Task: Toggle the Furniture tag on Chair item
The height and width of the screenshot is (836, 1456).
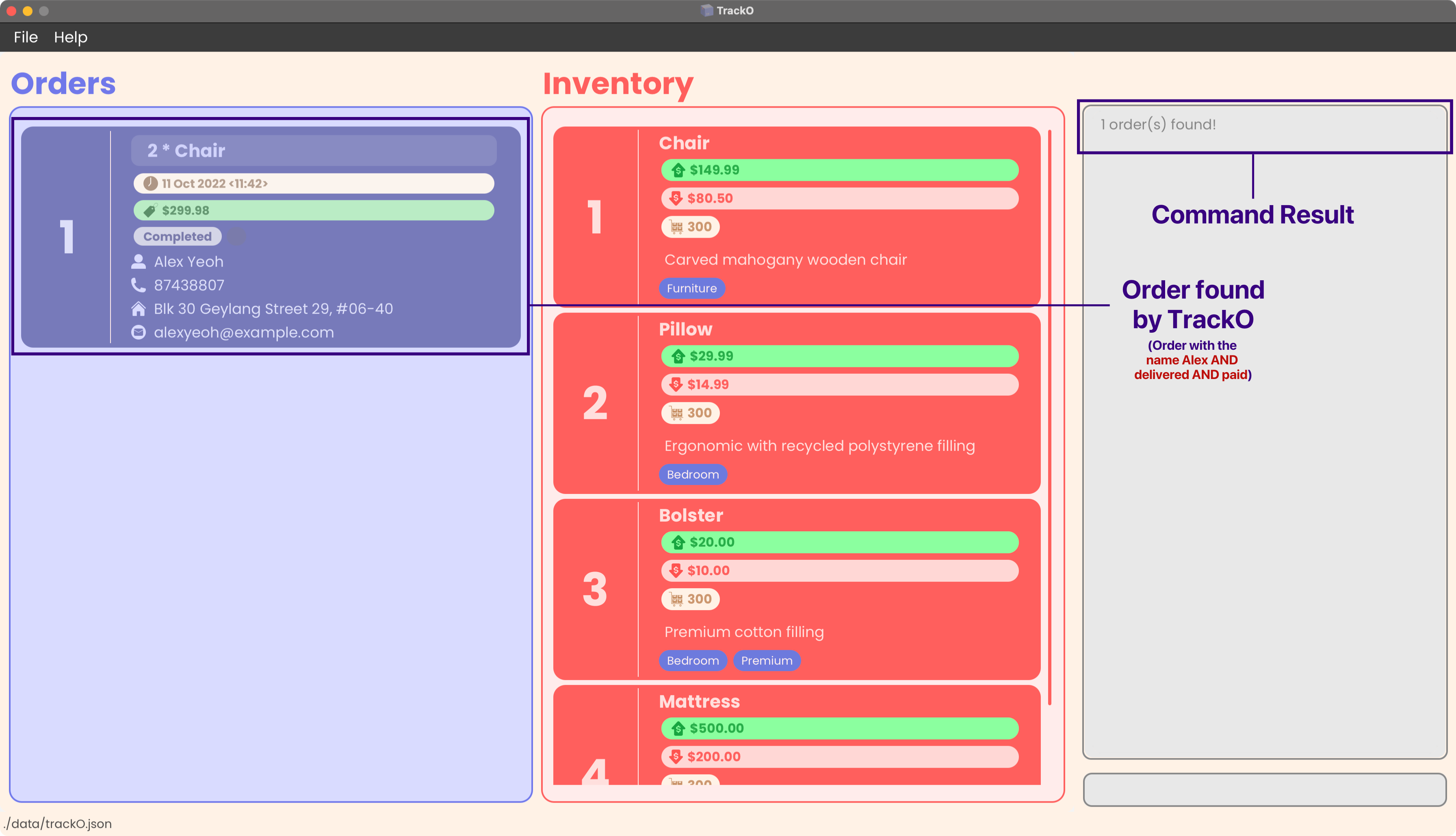Action: click(691, 288)
